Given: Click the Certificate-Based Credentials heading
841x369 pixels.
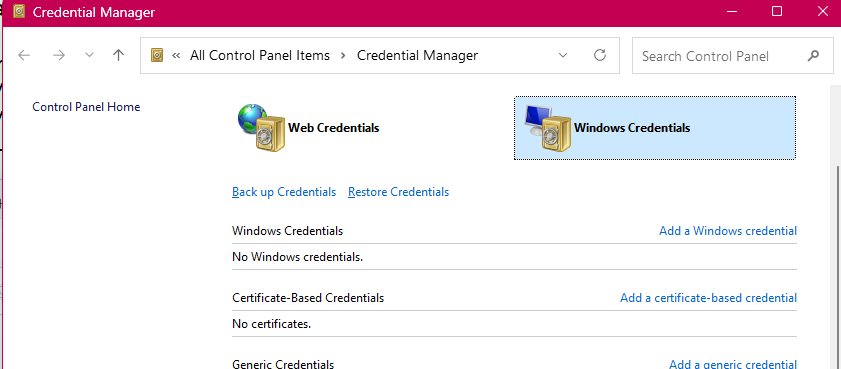Looking at the screenshot, I should click(308, 298).
